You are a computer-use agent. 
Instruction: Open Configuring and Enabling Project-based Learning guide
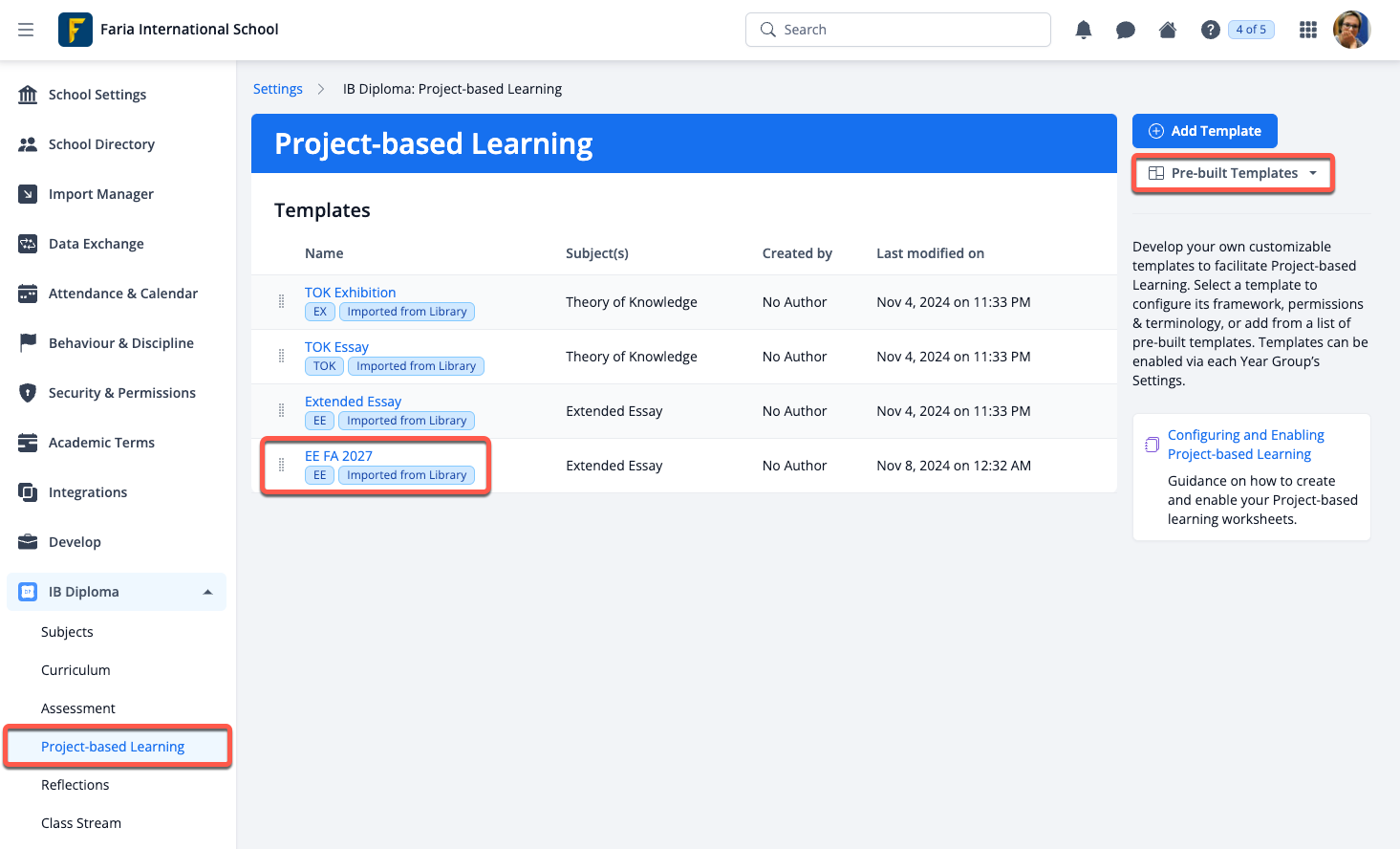point(1245,445)
